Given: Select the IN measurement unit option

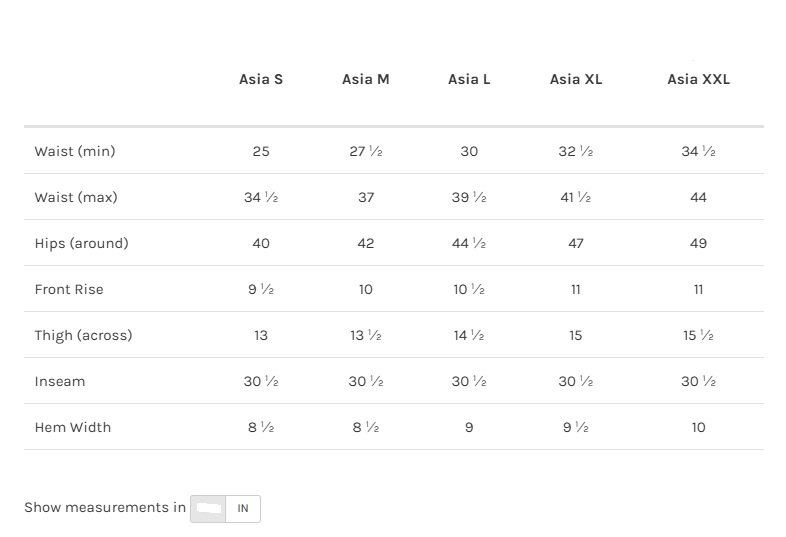Looking at the screenshot, I should pos(243,508).
